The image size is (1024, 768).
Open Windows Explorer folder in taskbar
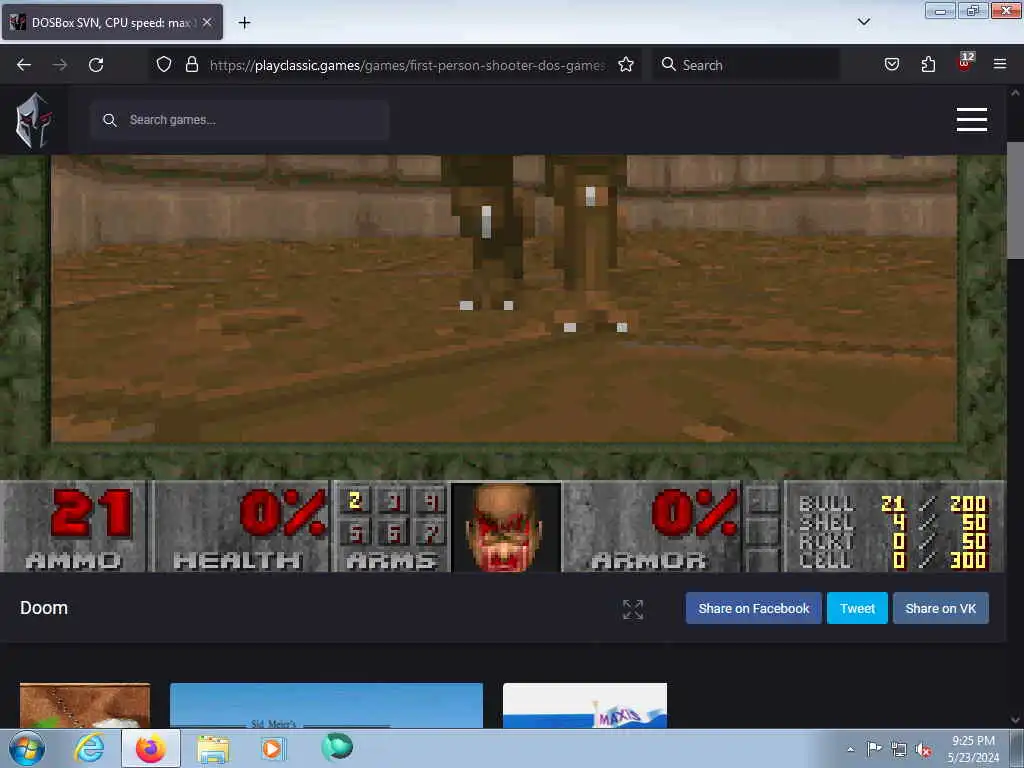[x=214, y=750]
